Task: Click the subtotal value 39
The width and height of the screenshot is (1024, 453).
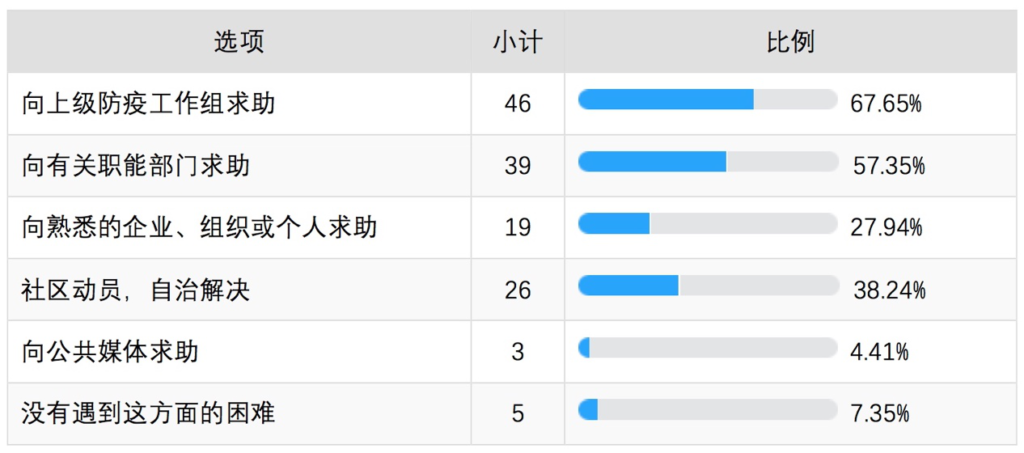Action: tap(517, 166)
